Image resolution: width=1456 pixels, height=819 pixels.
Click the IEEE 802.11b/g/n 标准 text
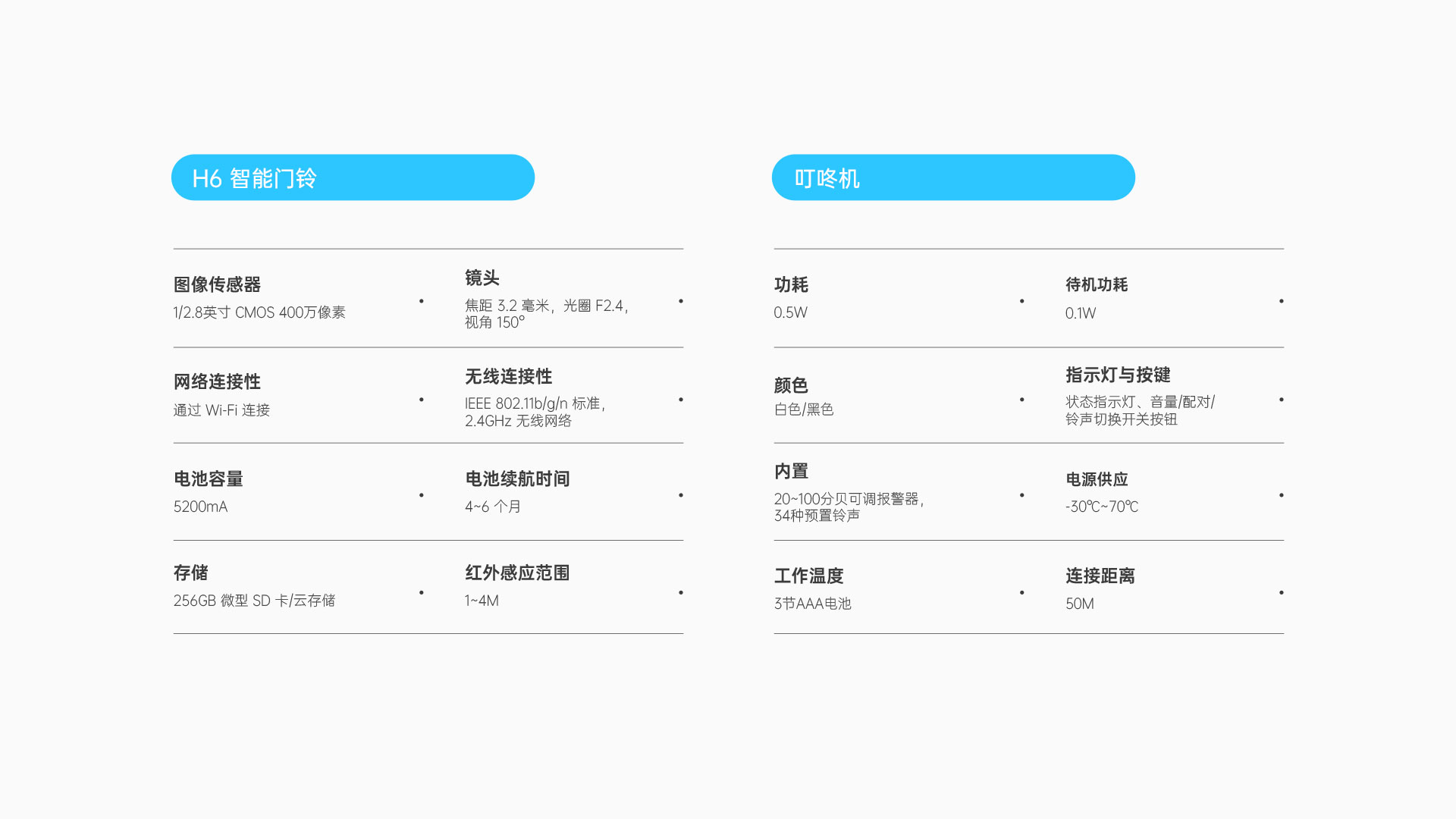click(532, 403)
